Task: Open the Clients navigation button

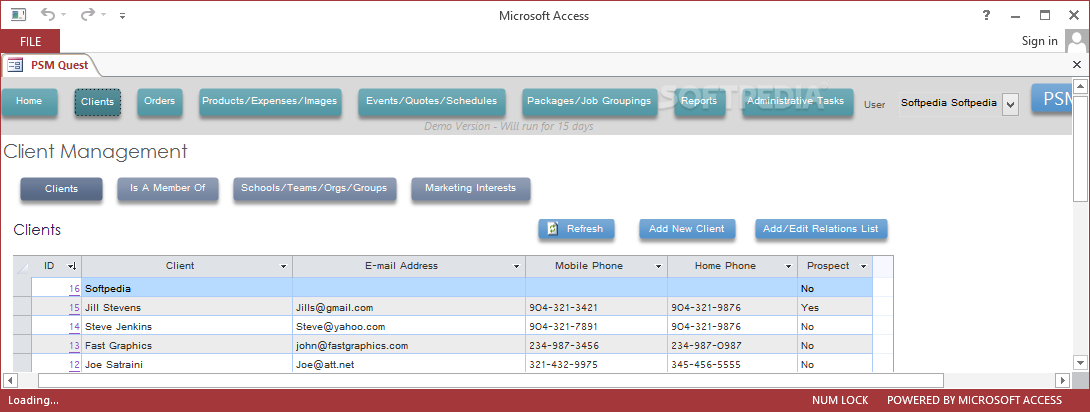Action: (97, 102)
